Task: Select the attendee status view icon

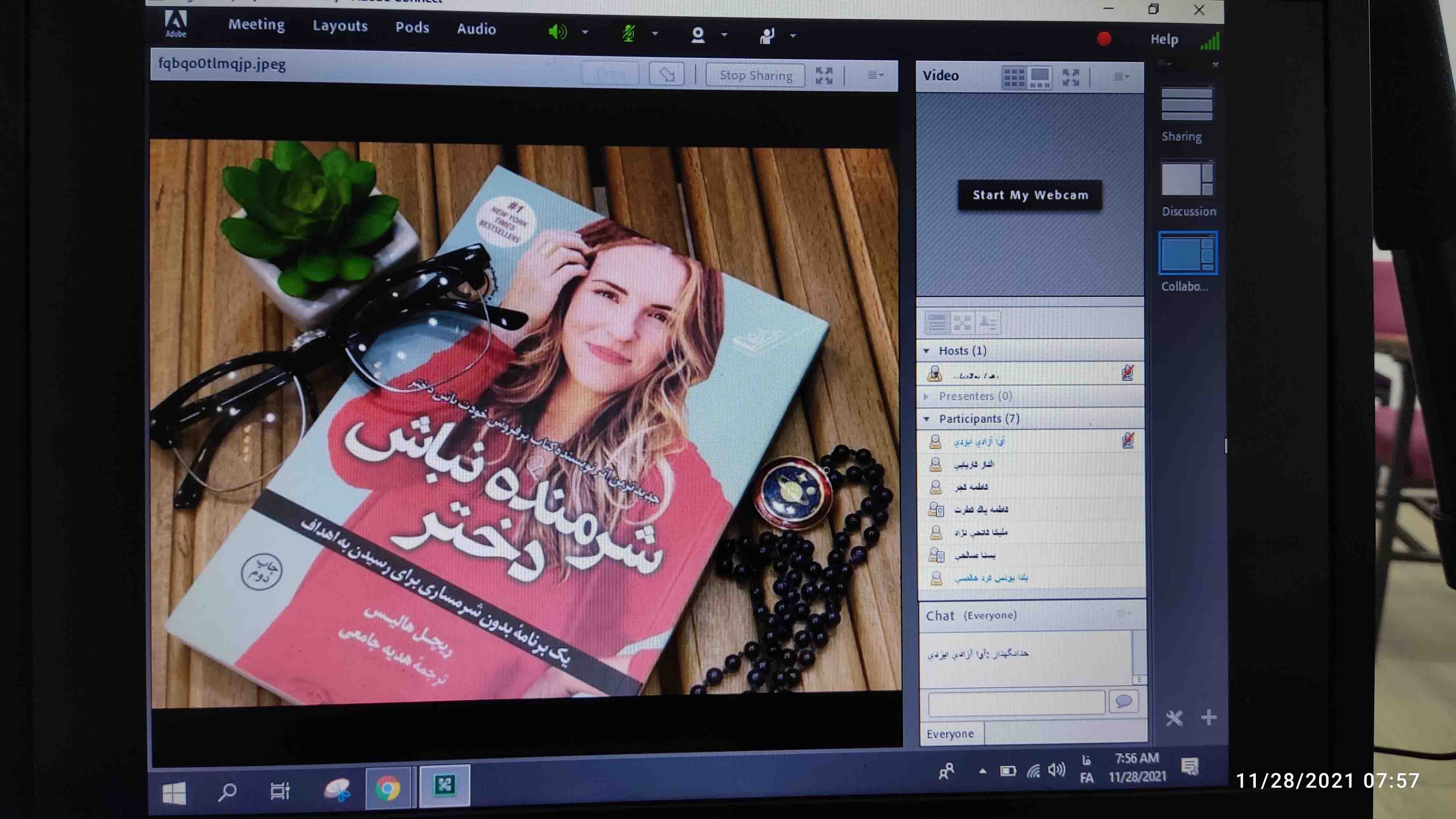Action: pos(987,323)
